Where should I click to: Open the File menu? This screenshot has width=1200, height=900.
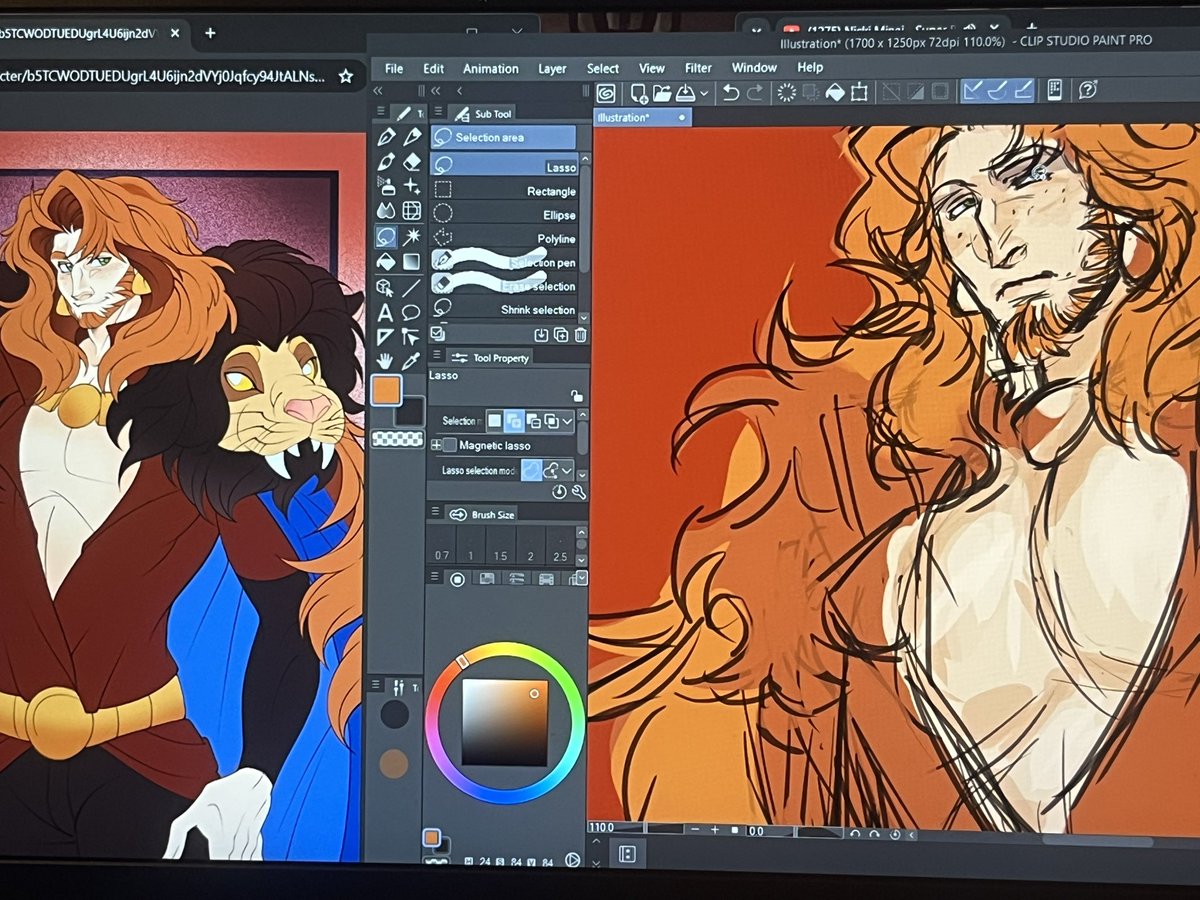point(394,68)
